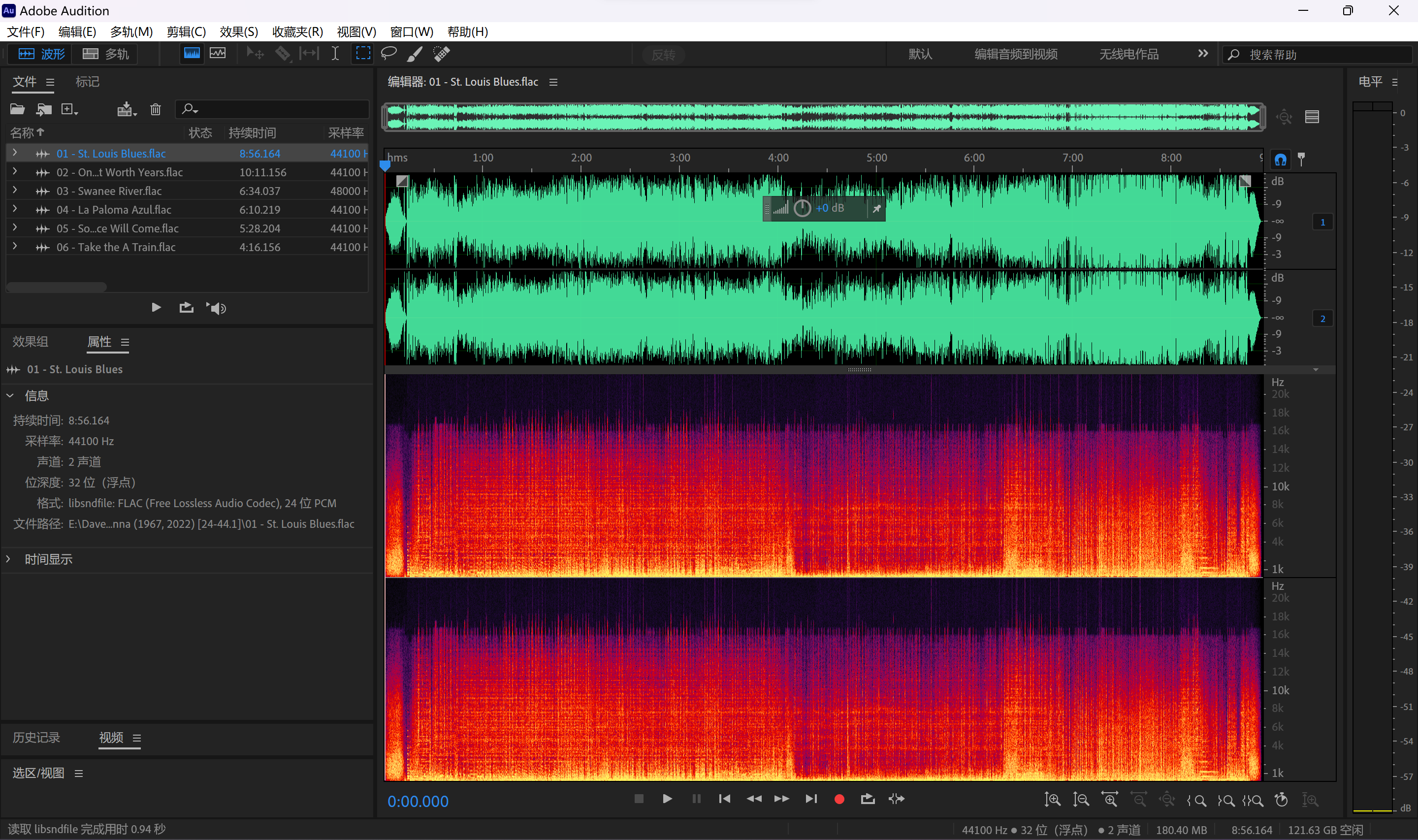Viewport: 1418px width, 840px height.
Task: Switch to 多轨 multitrack view
Action: (x=106, y=54)
